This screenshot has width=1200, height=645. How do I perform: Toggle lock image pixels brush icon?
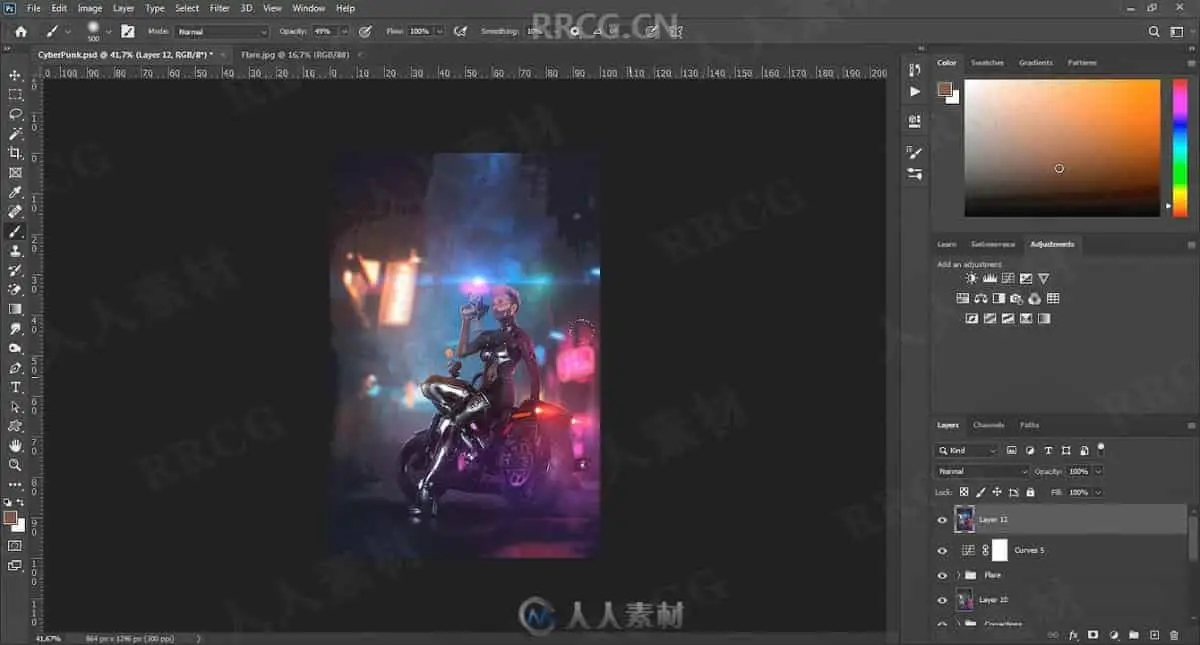(x=980, y=492)
